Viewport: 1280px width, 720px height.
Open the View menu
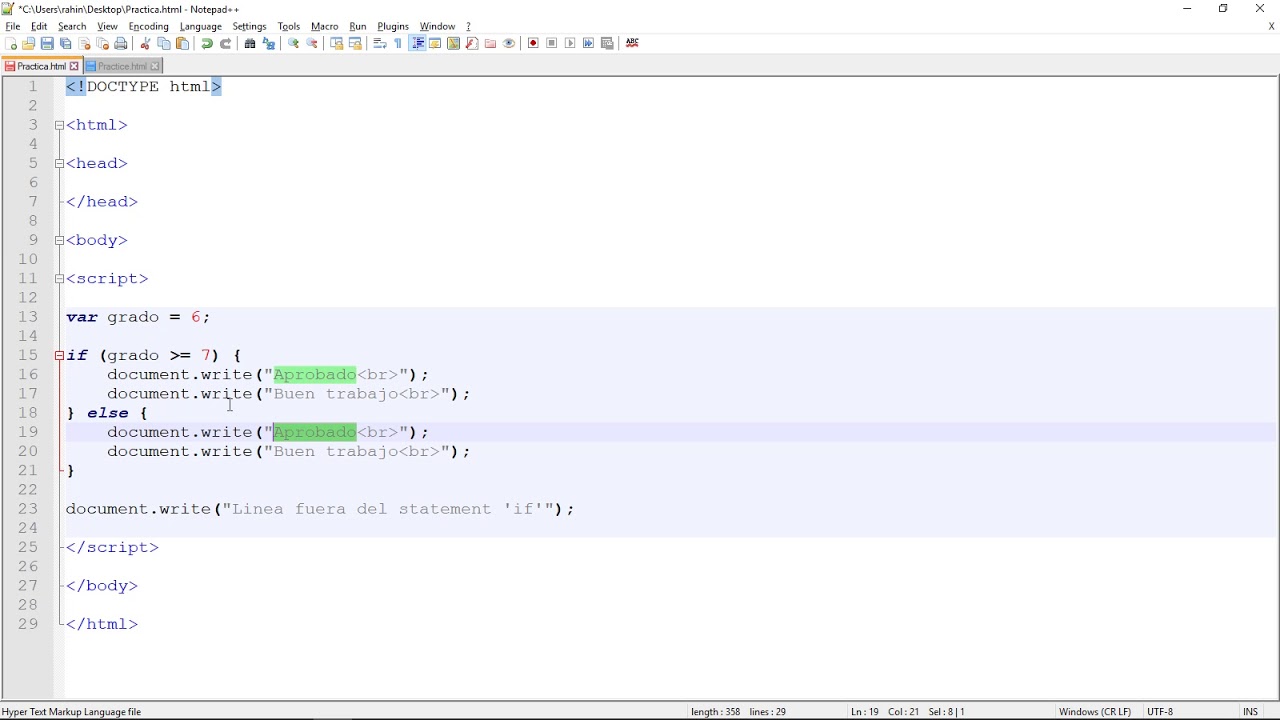[x=107, y=26]
